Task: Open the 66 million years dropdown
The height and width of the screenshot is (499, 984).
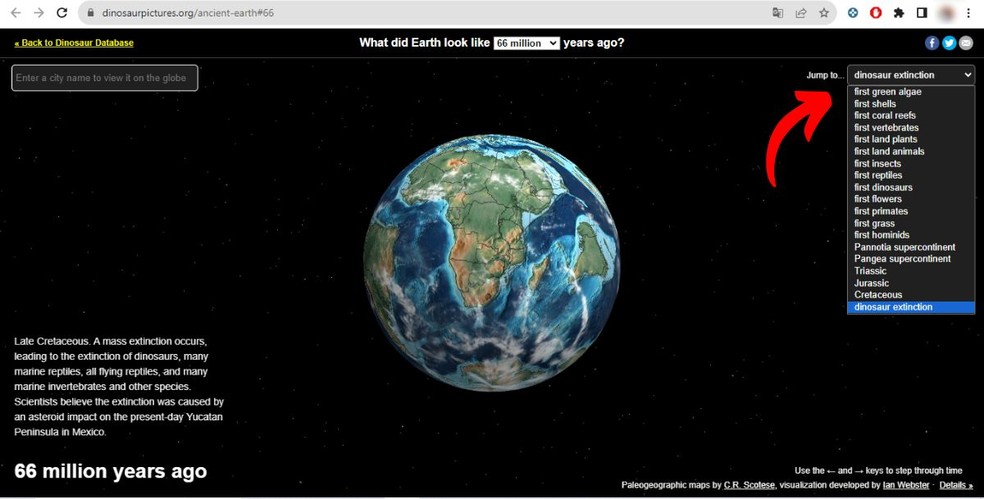Action: 526,43
